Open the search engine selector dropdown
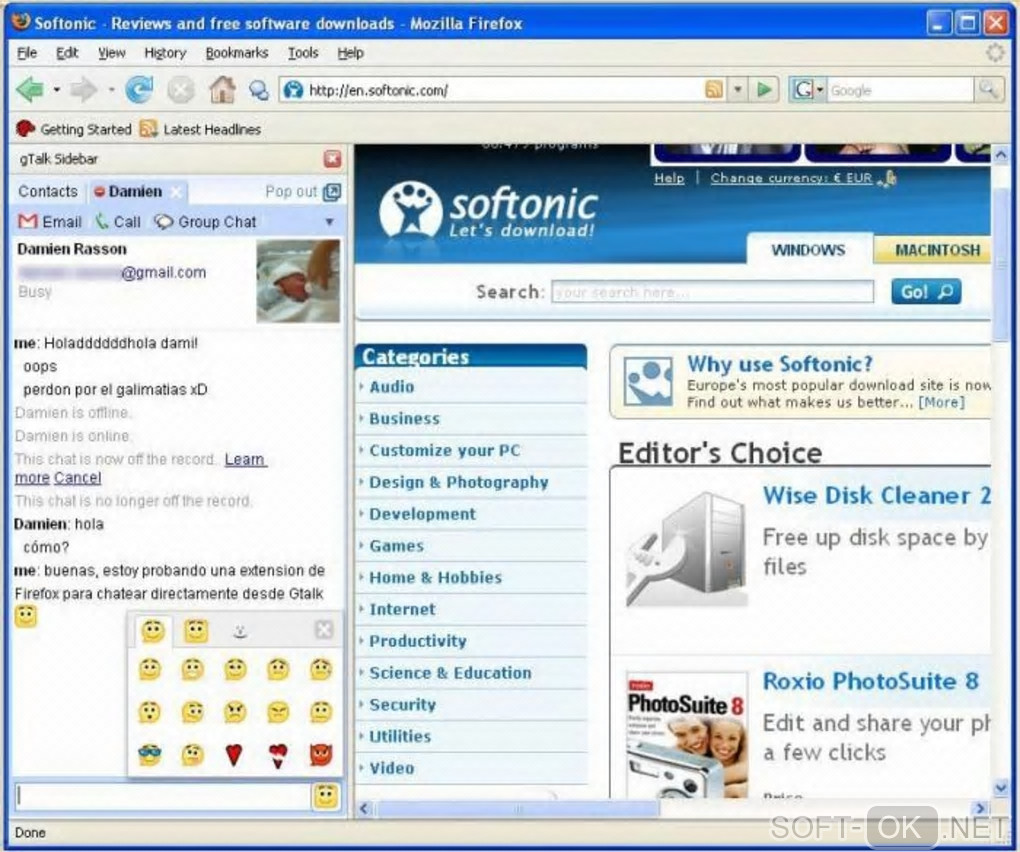 point(821,90)
